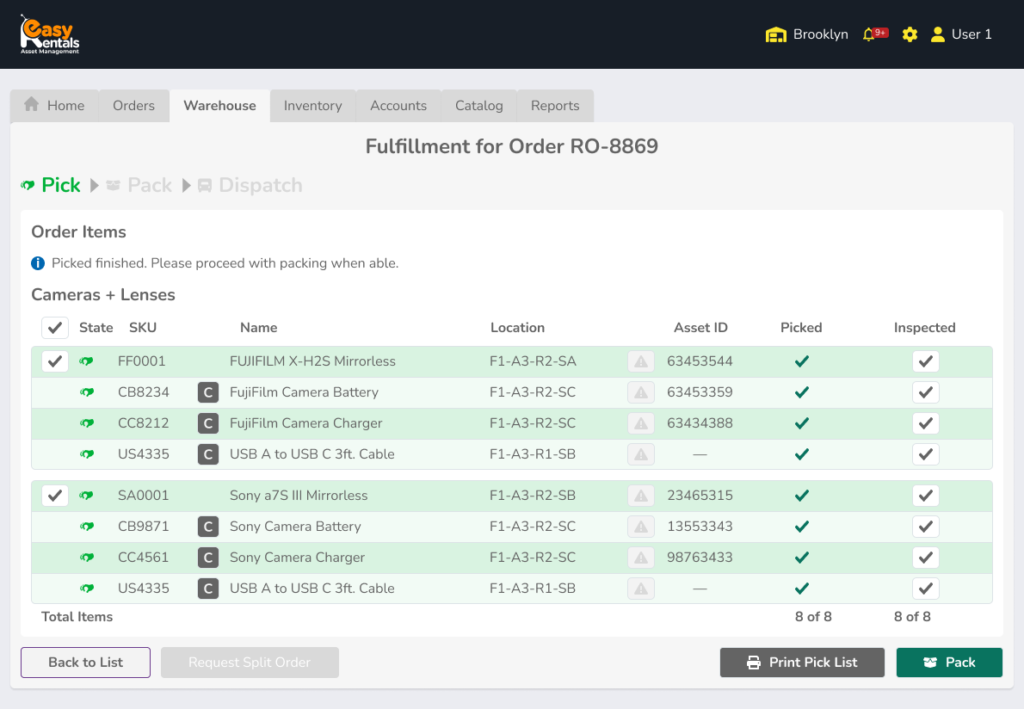Open settings via the gear icon
The height and width of the screenshot is (709, 1024).
click(x=909, y=34)
